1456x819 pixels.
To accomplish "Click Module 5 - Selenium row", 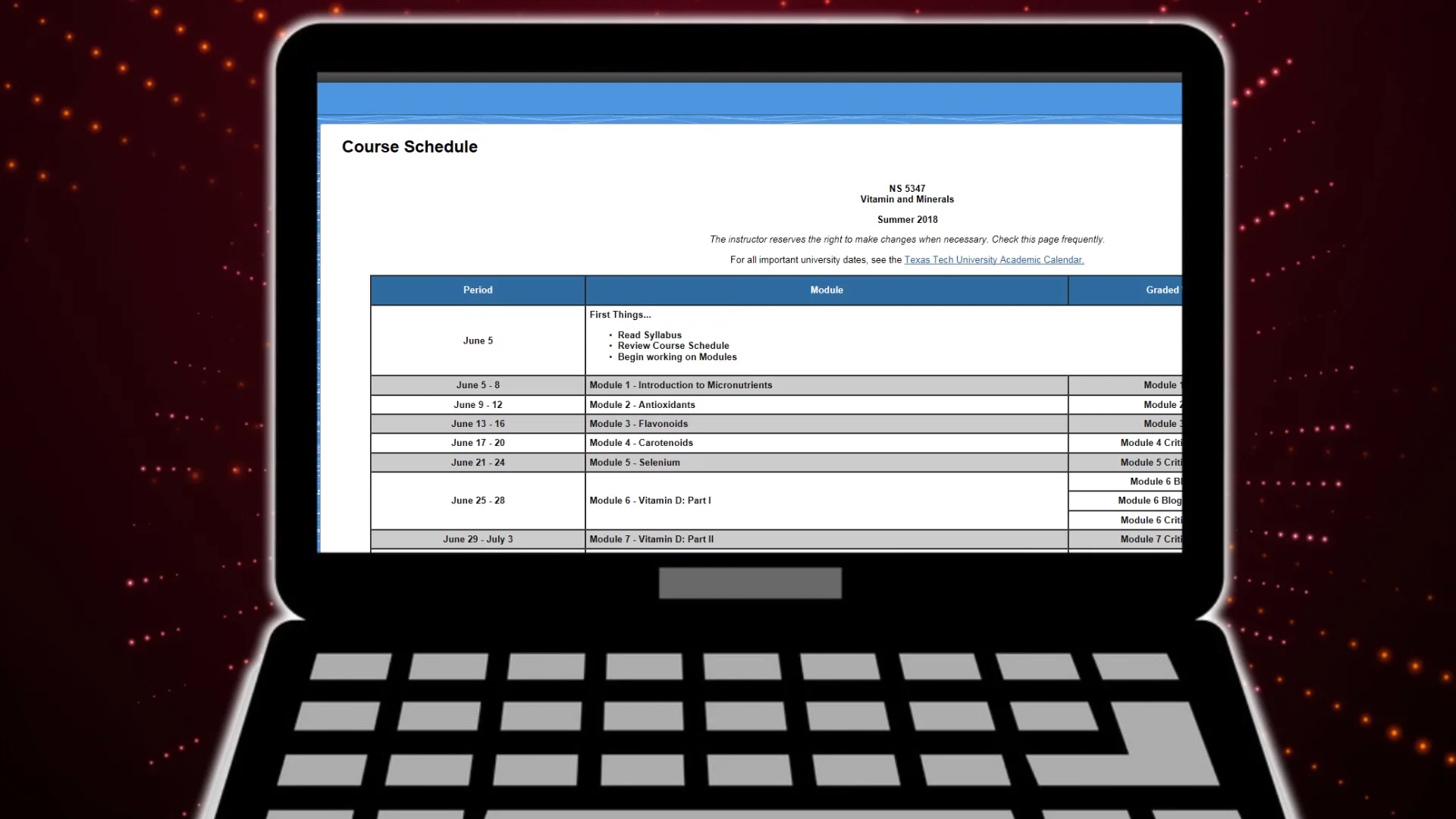I will pos(634,463).
